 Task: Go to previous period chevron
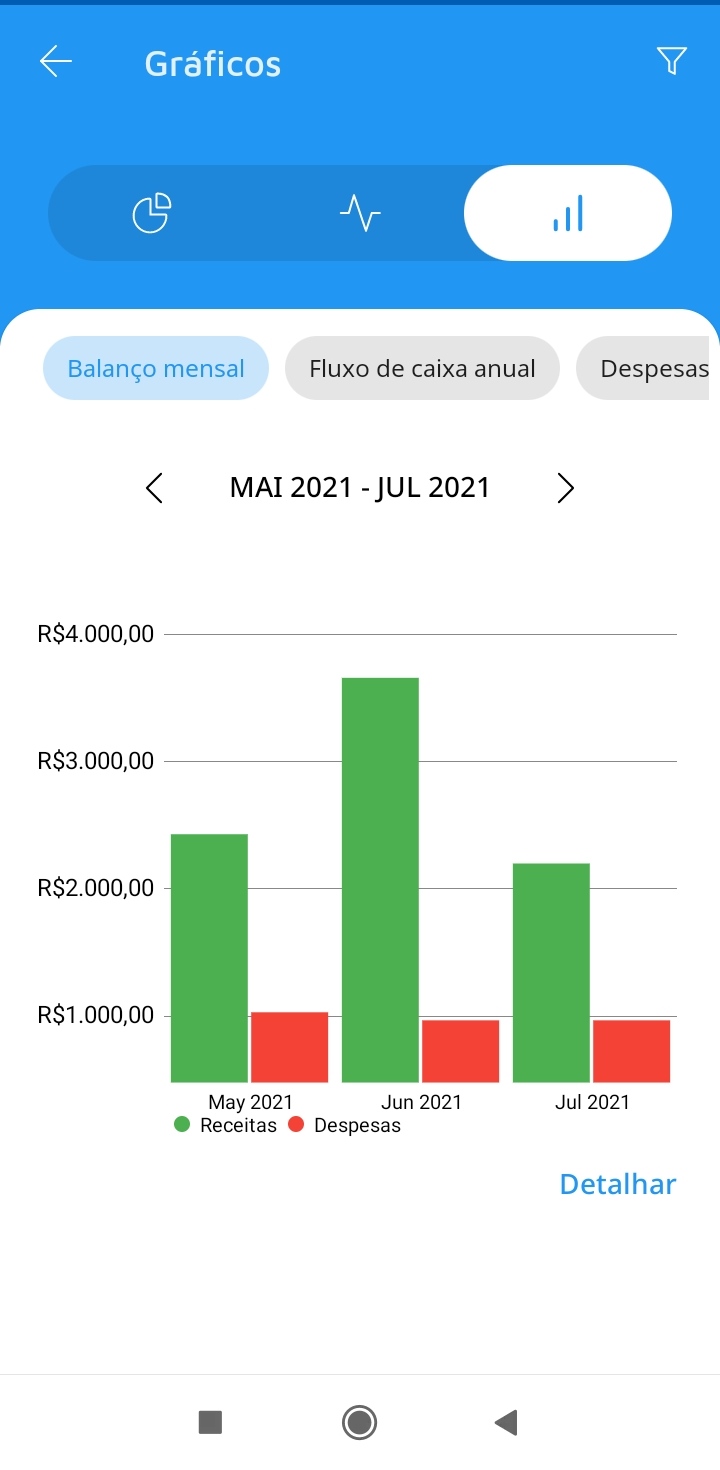[x=154, y=488]
